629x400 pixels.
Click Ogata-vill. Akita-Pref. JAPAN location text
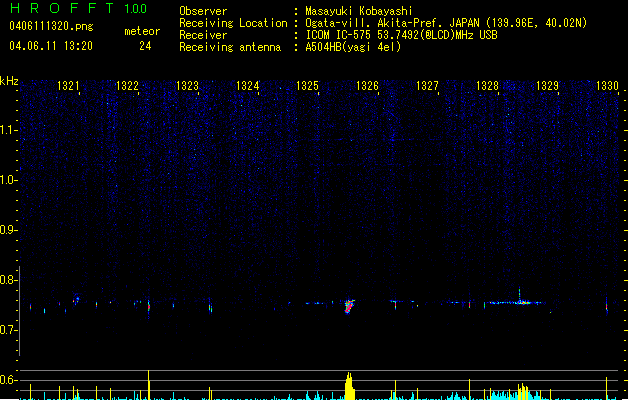(446, 23)
